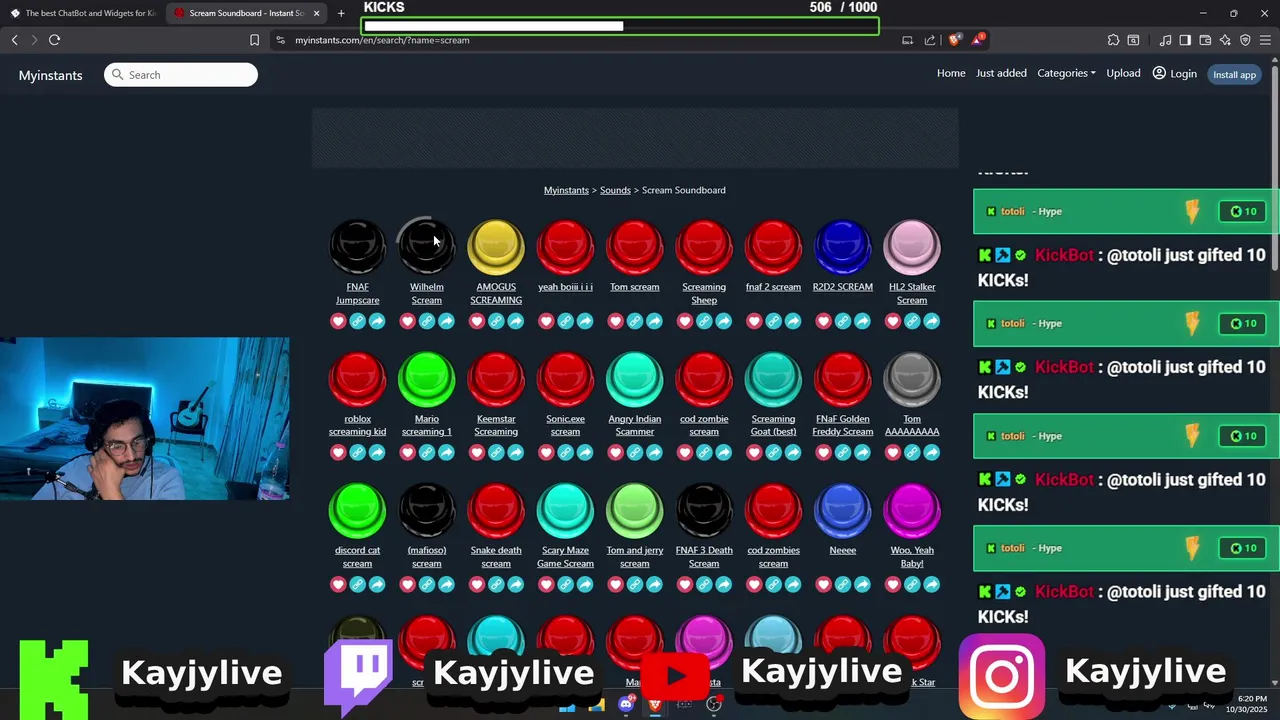This screenshot has height=720, width=1280.
Task: Play the Wilhelm Scream sound button
Action: point(426,247)
